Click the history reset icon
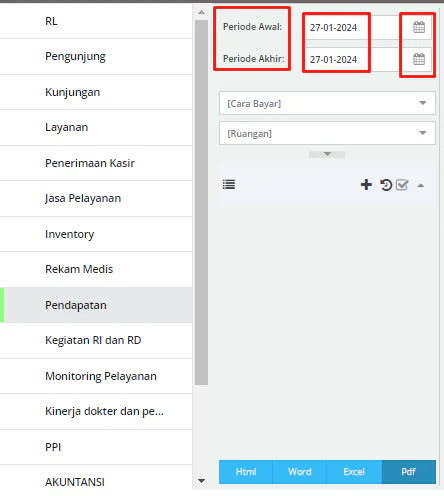 pyautogui.click(x=386, y=185)
